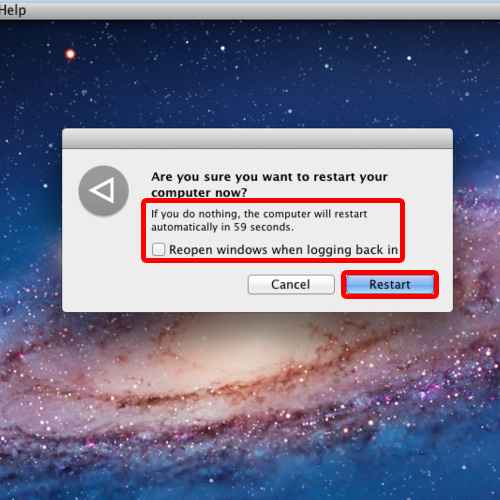
Task: Click the restart dialog title bar
Action: 257,138
